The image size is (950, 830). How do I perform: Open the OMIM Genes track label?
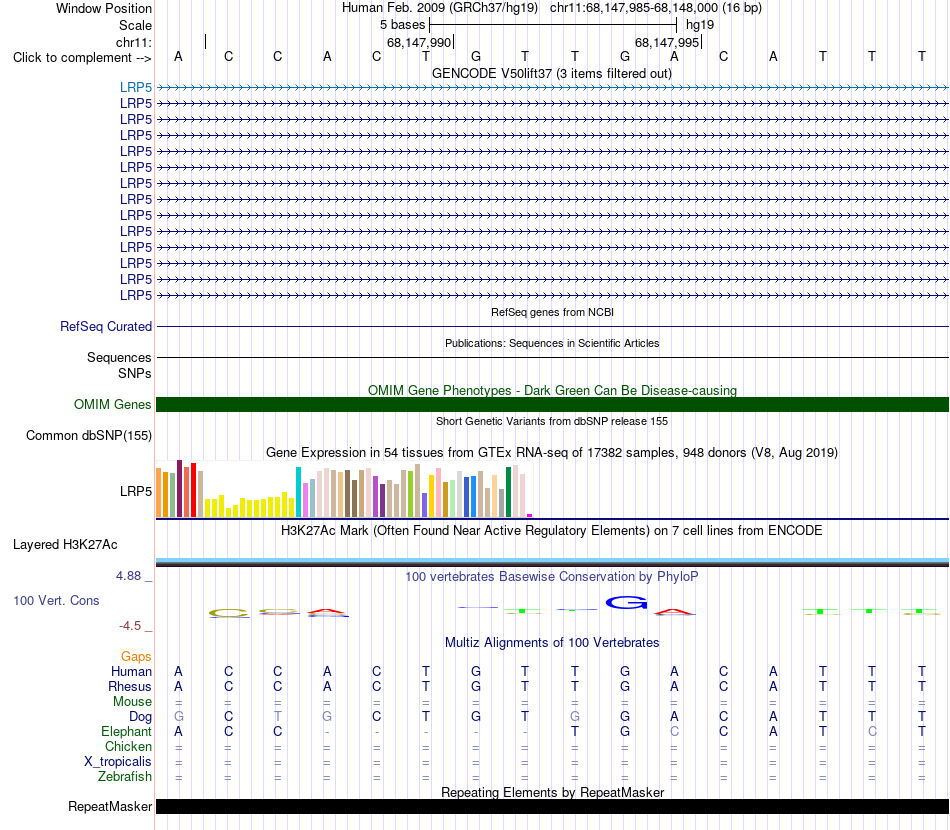coord(113,405)
